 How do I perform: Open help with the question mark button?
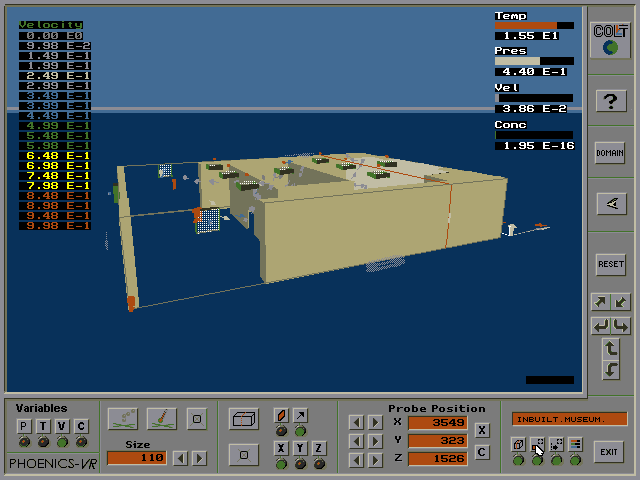tap(610, 100)
